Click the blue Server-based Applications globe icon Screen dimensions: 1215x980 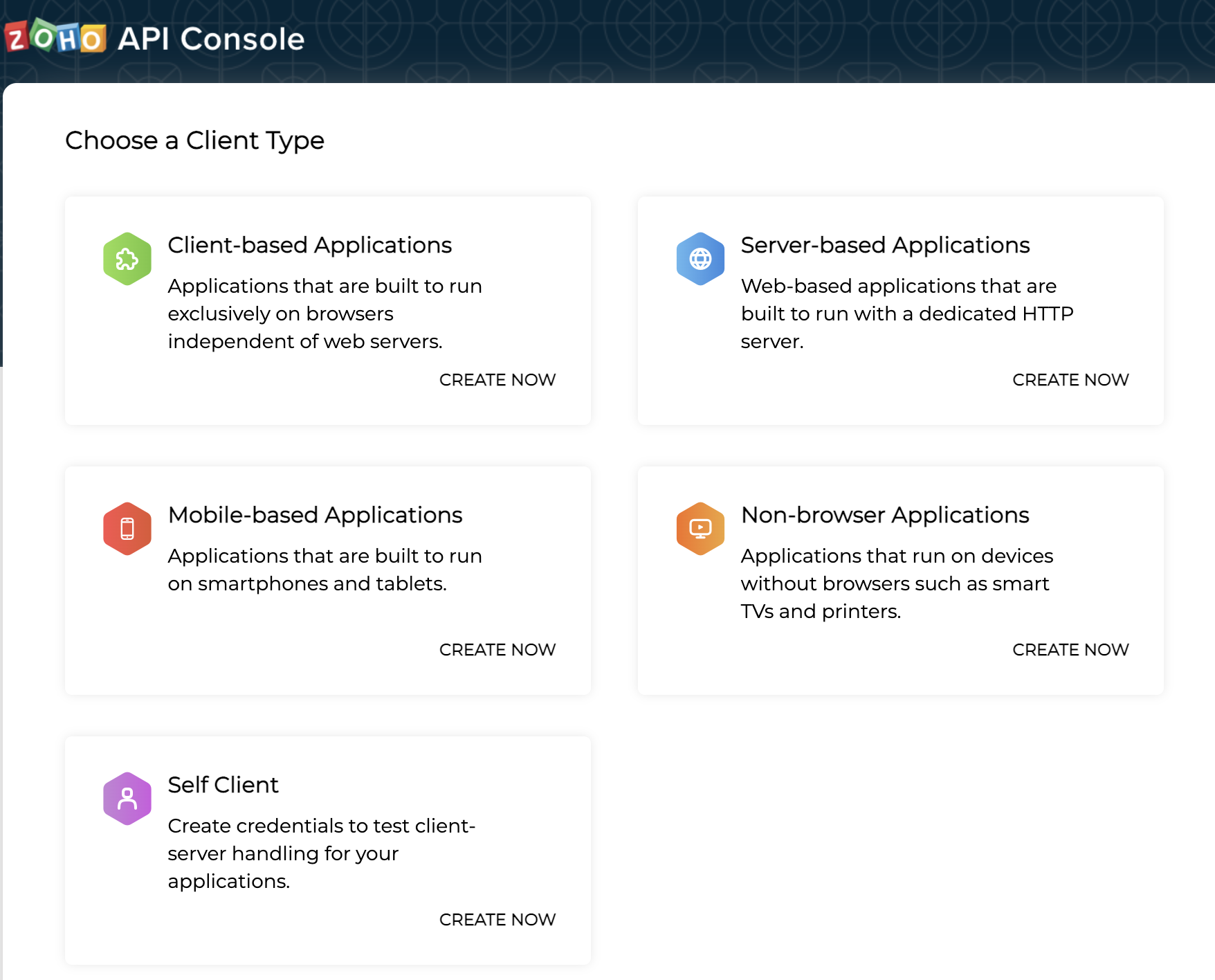pyautogui.click(x=700, y=258)
